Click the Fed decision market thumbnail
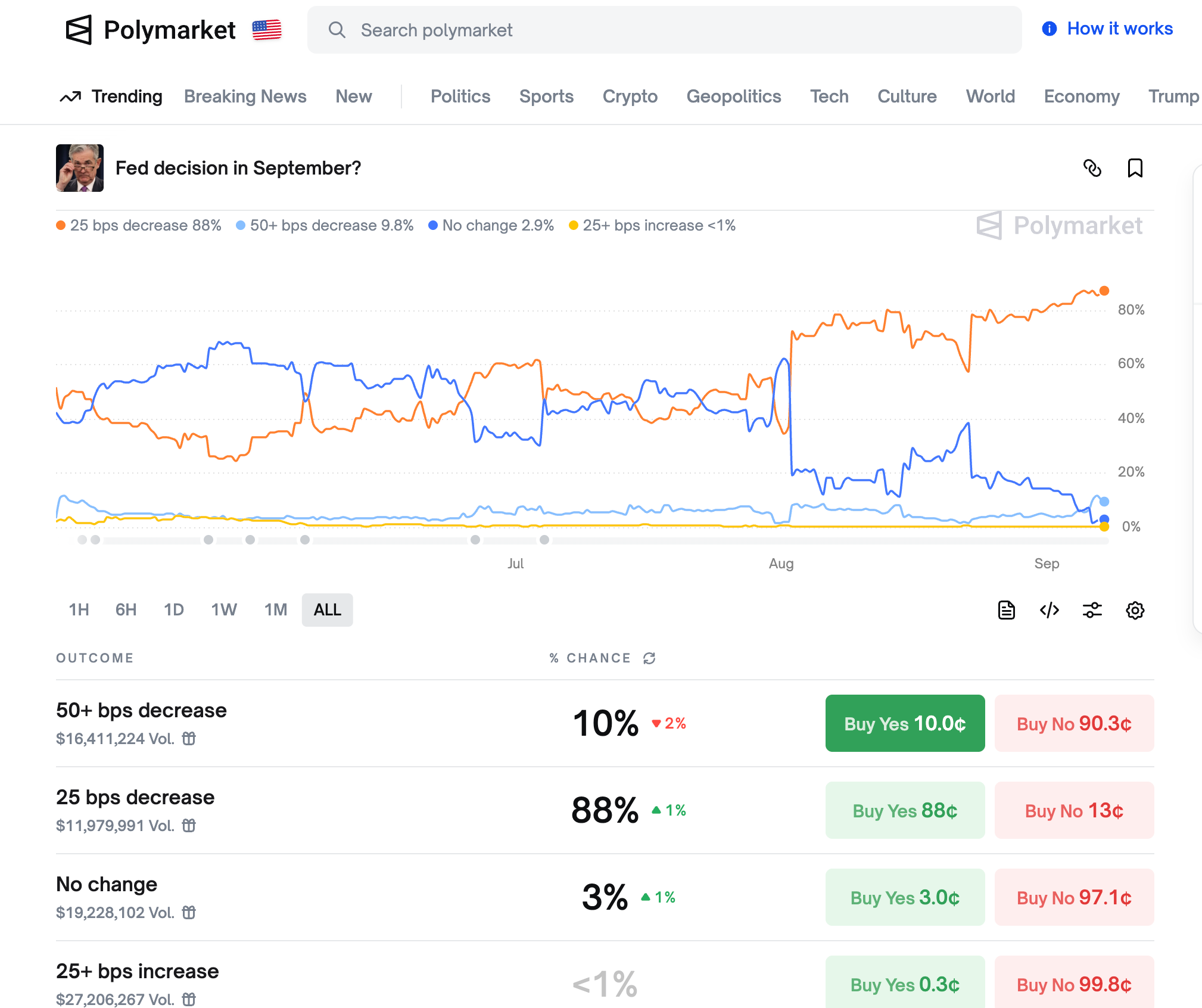The image size is (1202, 1008). coord(80,168)
